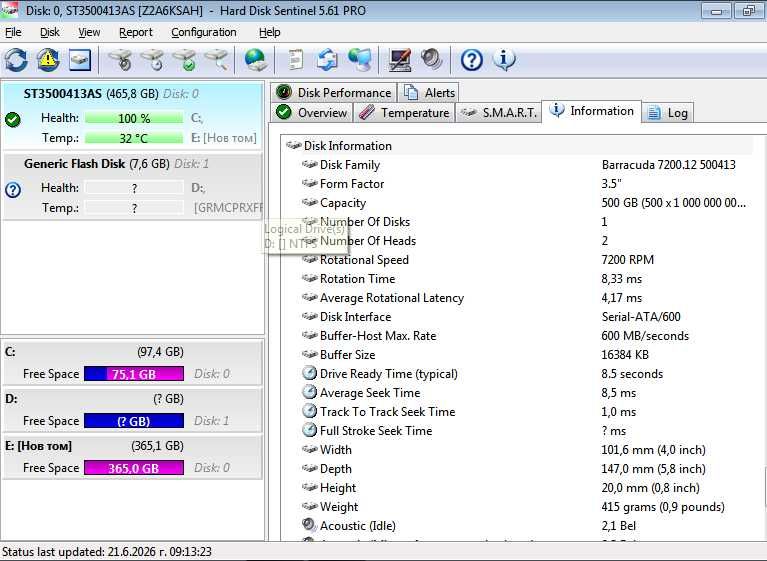Click the speaker icon beside Acoustic (Idle)

(x=309, y=525)
